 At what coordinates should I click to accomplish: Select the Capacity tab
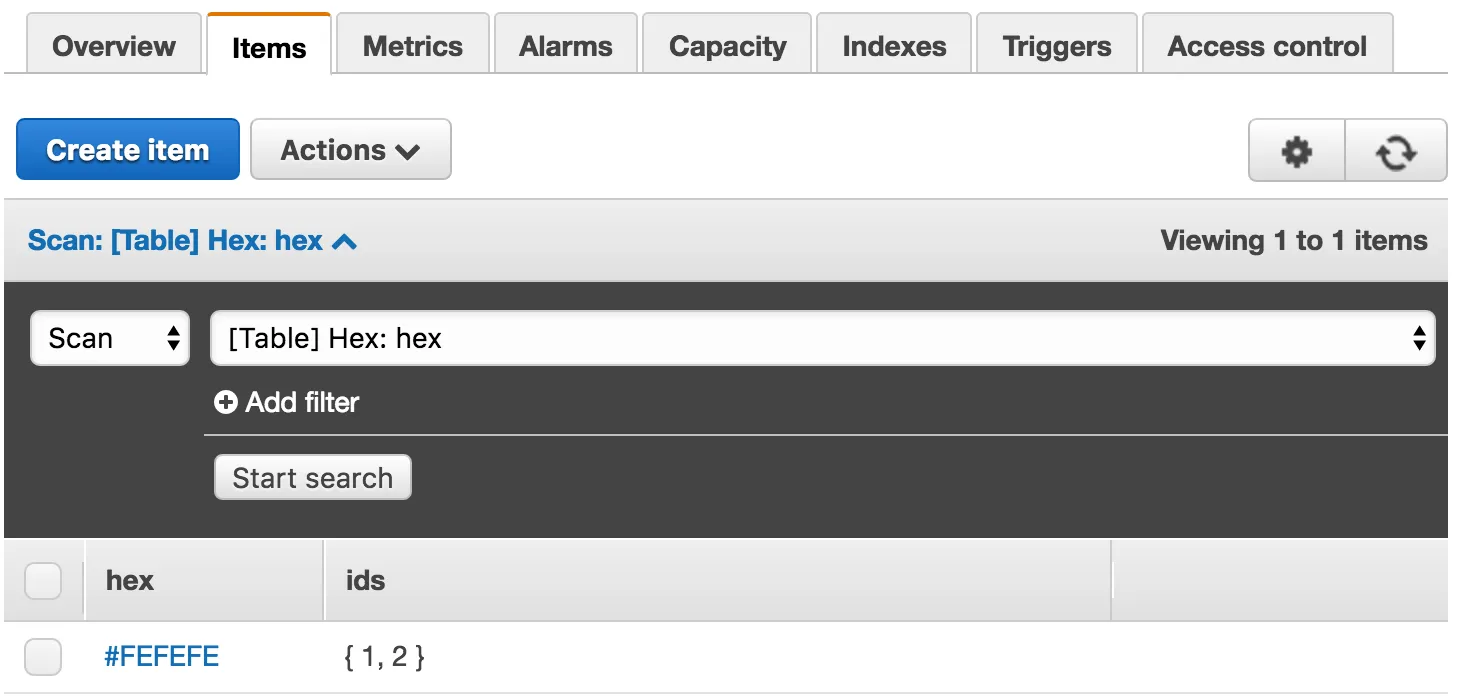727,46
